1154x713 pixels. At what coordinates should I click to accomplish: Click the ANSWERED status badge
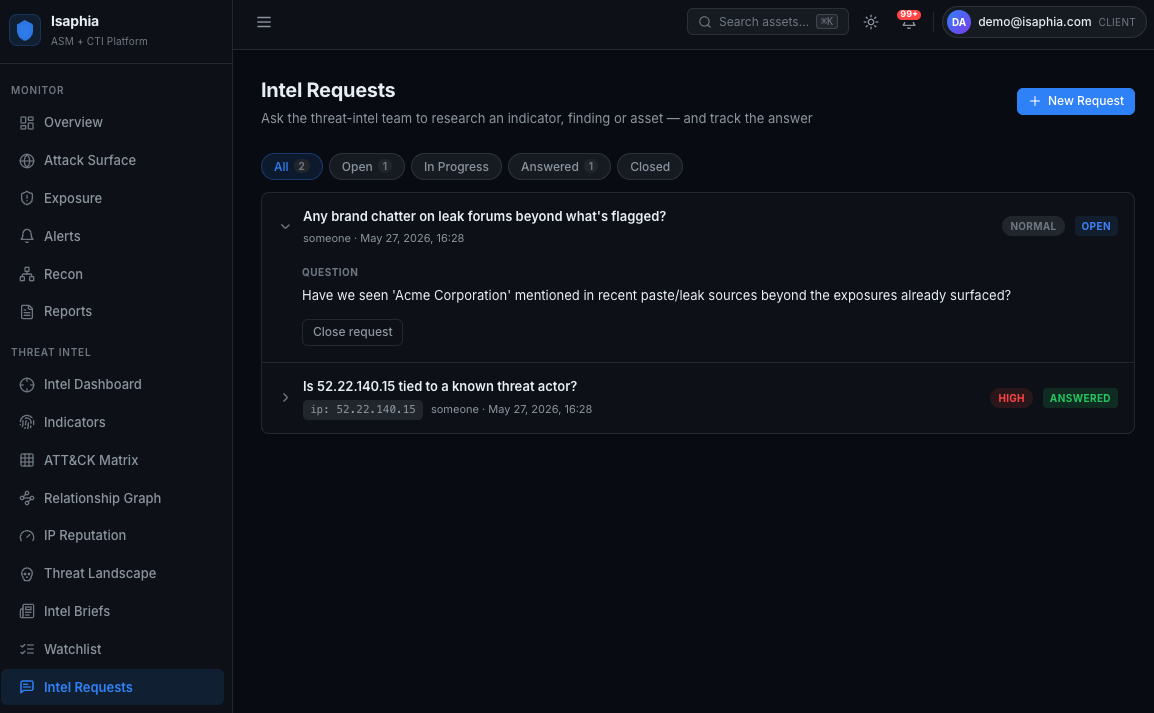point(1080,398)
